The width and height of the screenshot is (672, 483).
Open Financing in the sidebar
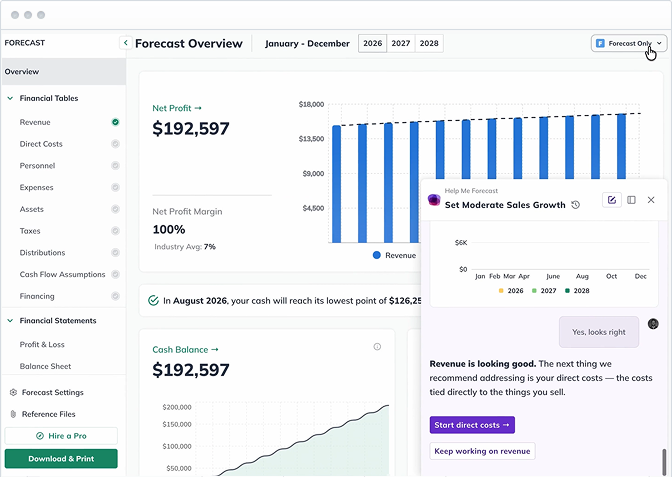(37, 296)
